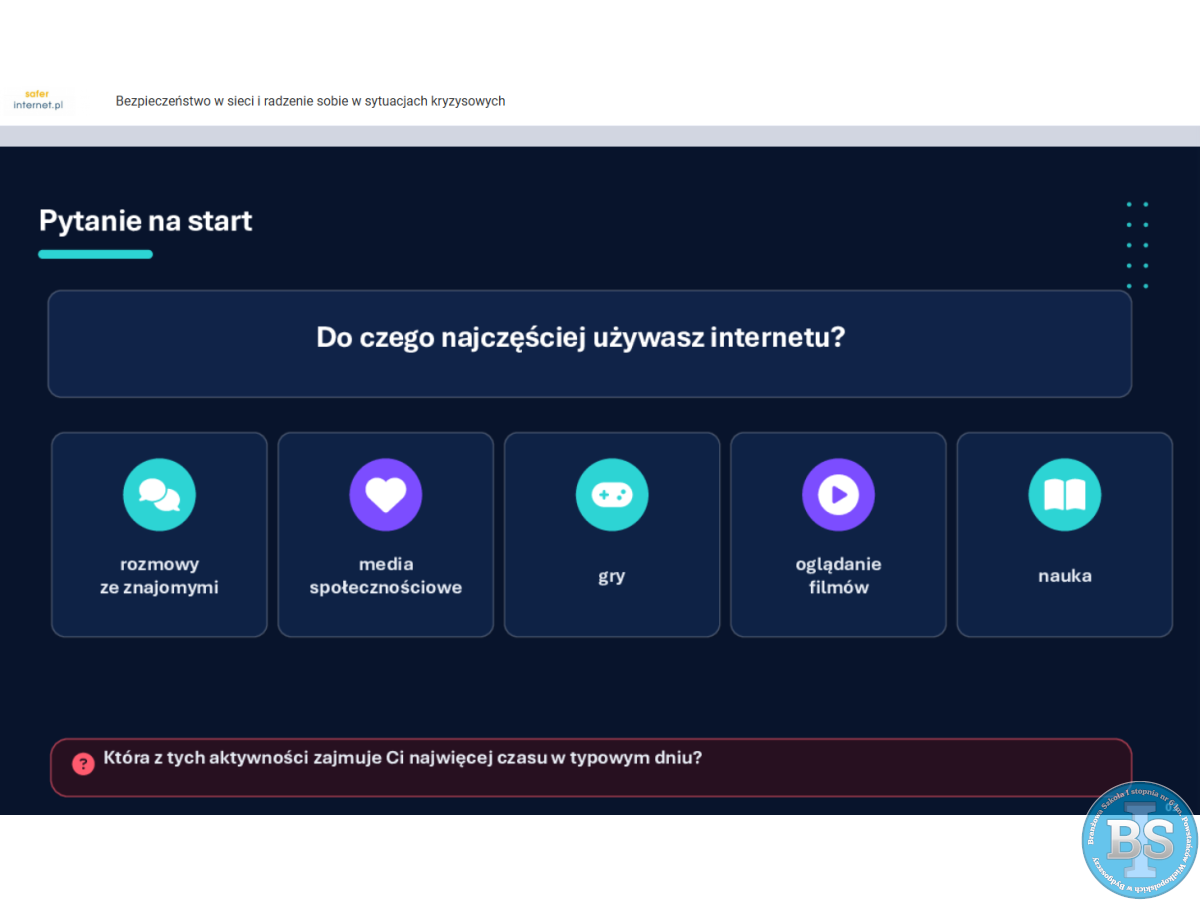1200x900 pixels.
Task: Click the "Która z tych aktywności" question text
Action: pos(402,758)
